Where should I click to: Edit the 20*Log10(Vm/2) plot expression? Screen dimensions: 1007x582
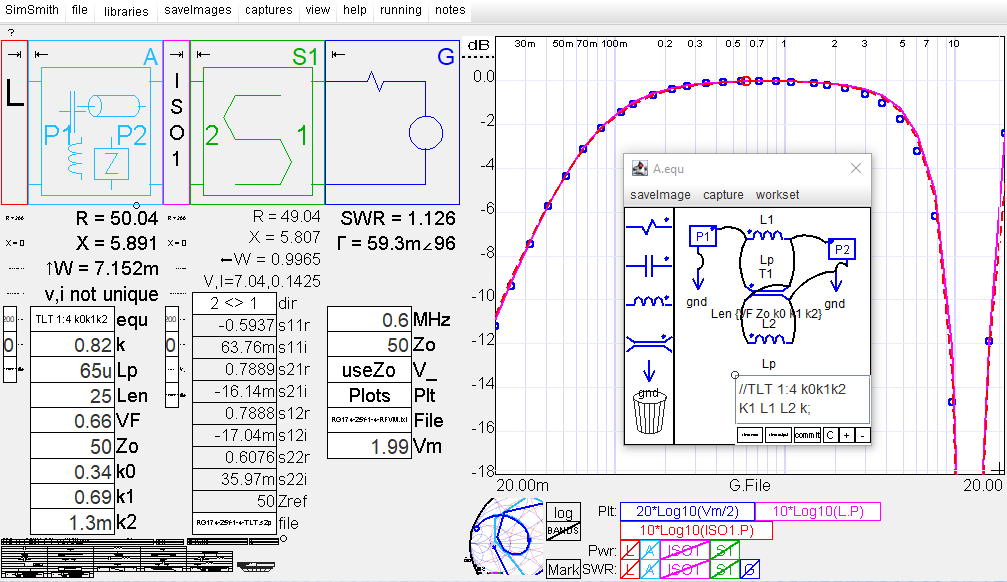(687, 511)
